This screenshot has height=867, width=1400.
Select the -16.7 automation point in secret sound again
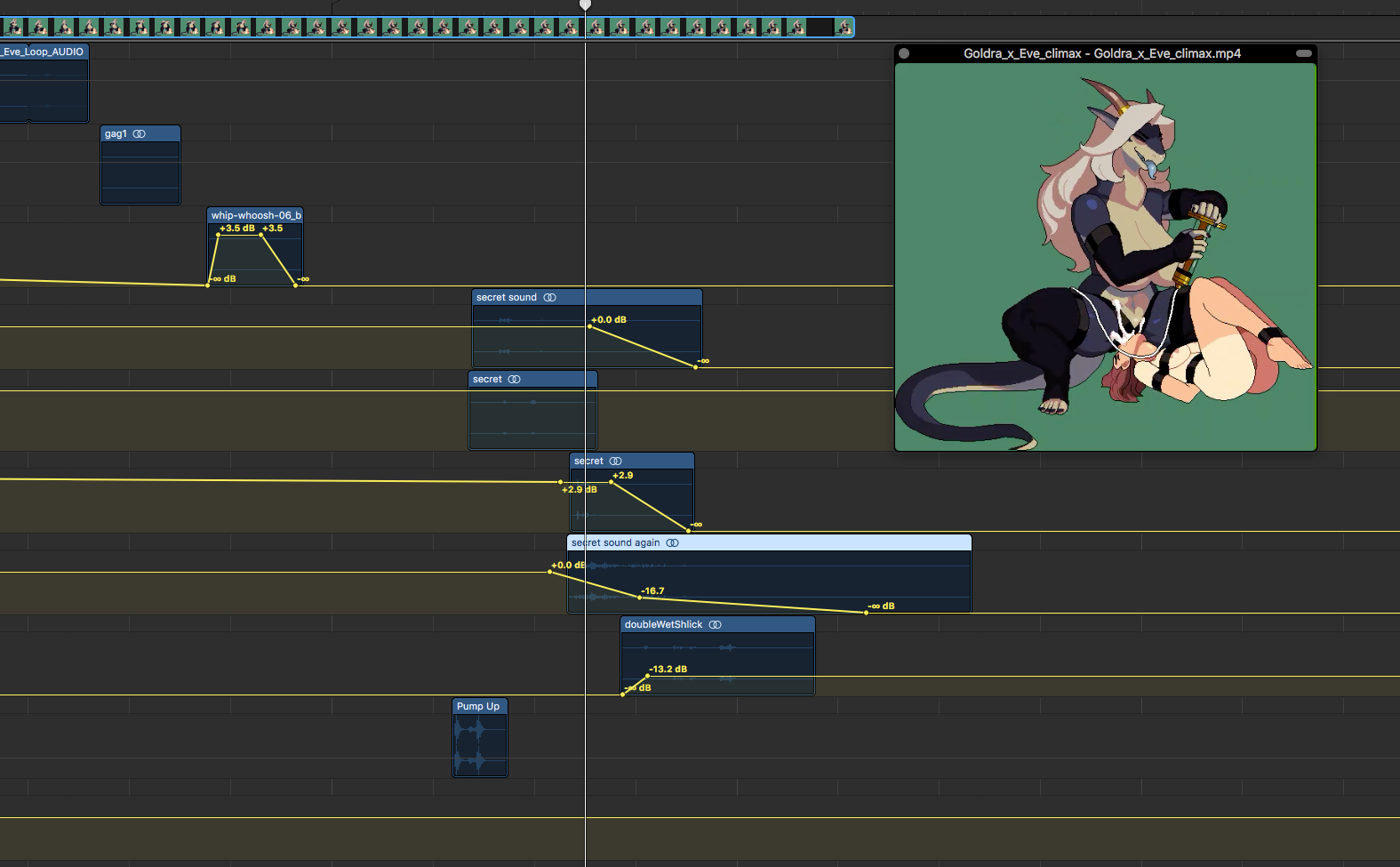point(639,598)
